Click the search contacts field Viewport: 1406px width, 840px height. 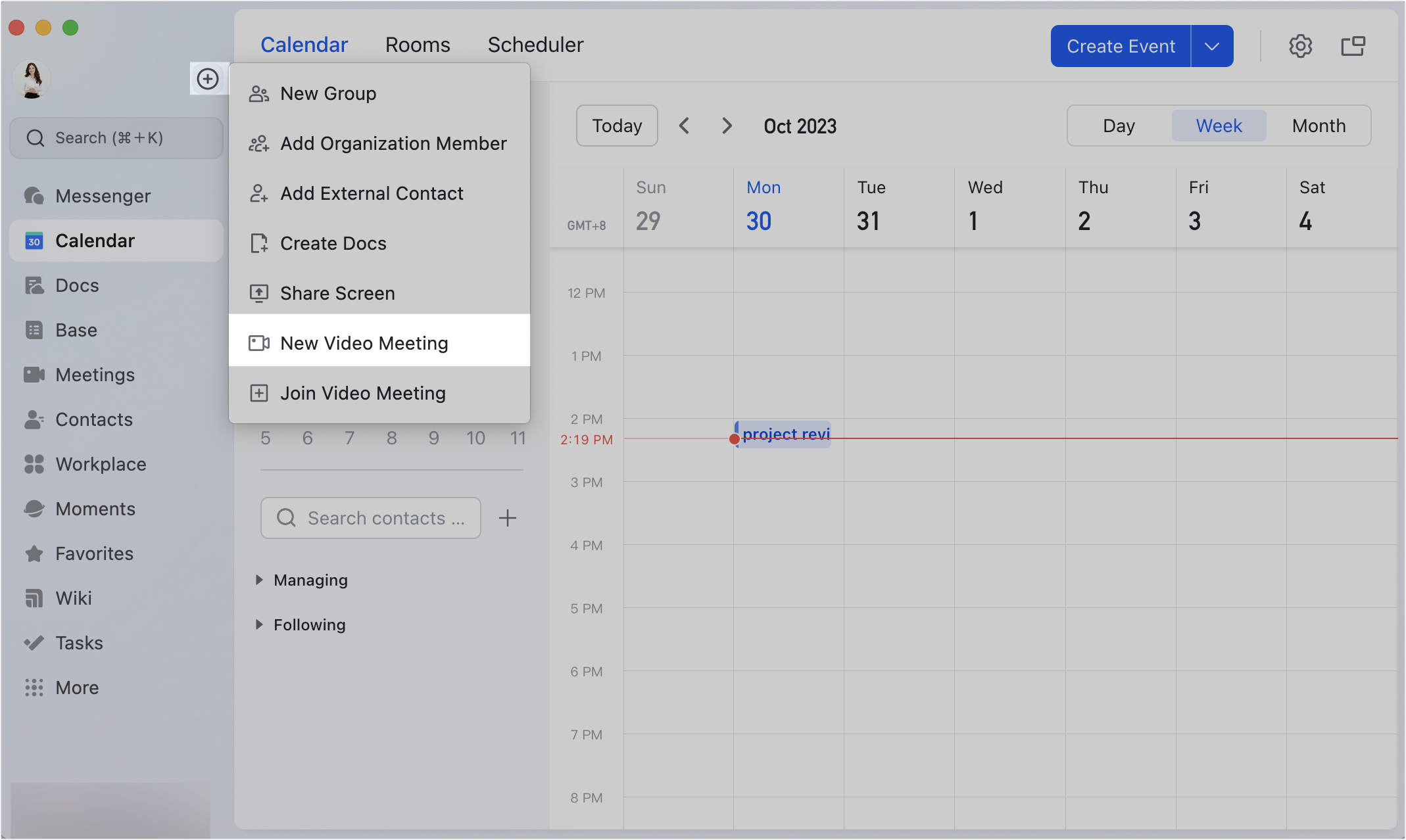[x=370, y=518]
